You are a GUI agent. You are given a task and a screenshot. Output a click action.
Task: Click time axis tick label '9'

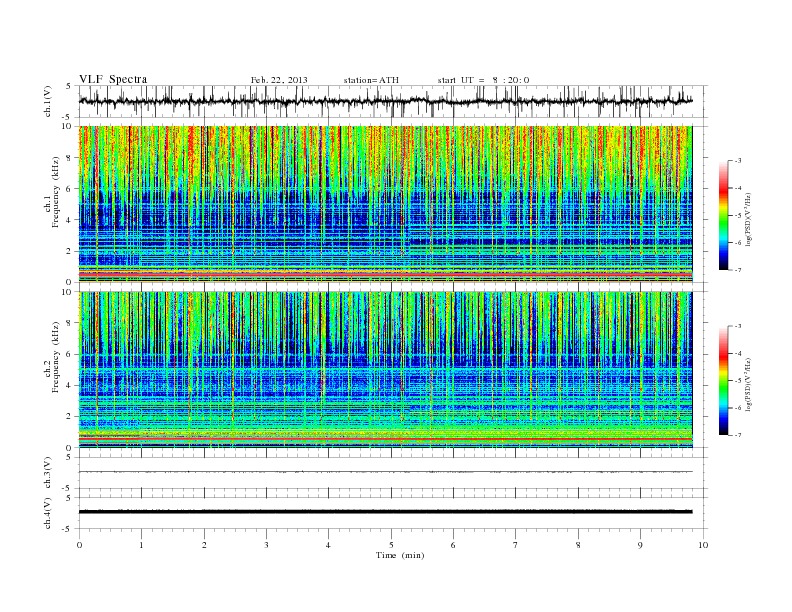(x=640, y=545)
